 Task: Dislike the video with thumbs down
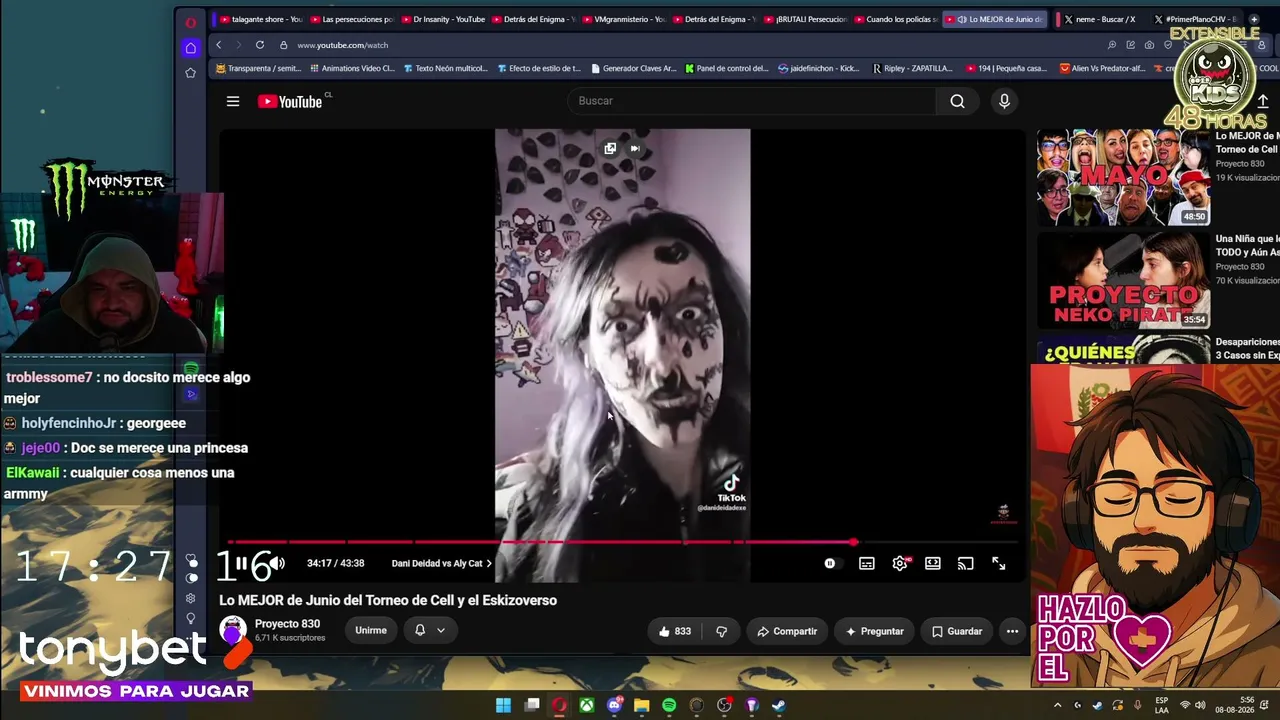click(x=721, y=631)
